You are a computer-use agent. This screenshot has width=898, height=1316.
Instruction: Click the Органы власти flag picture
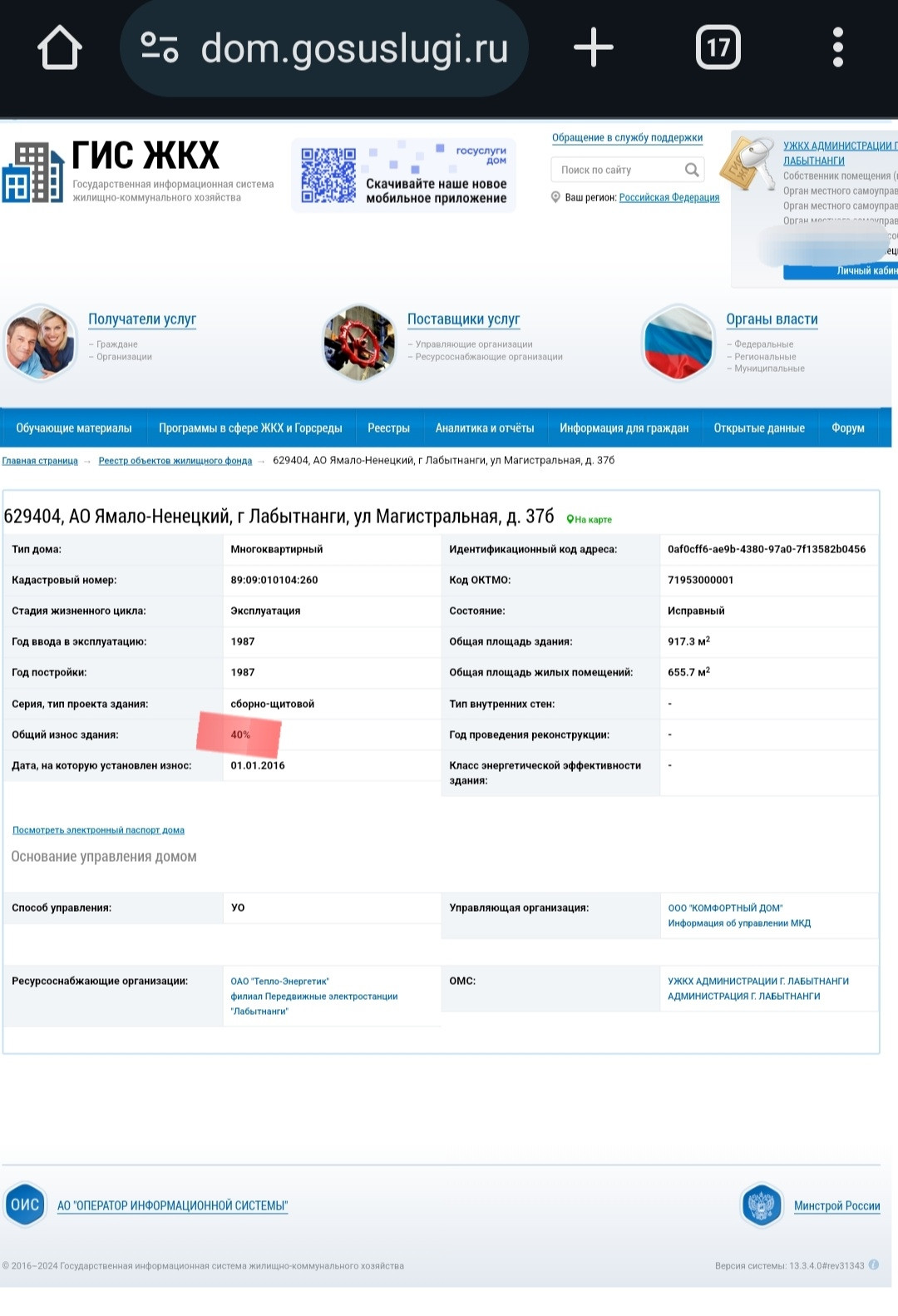(x=678, y=343)
